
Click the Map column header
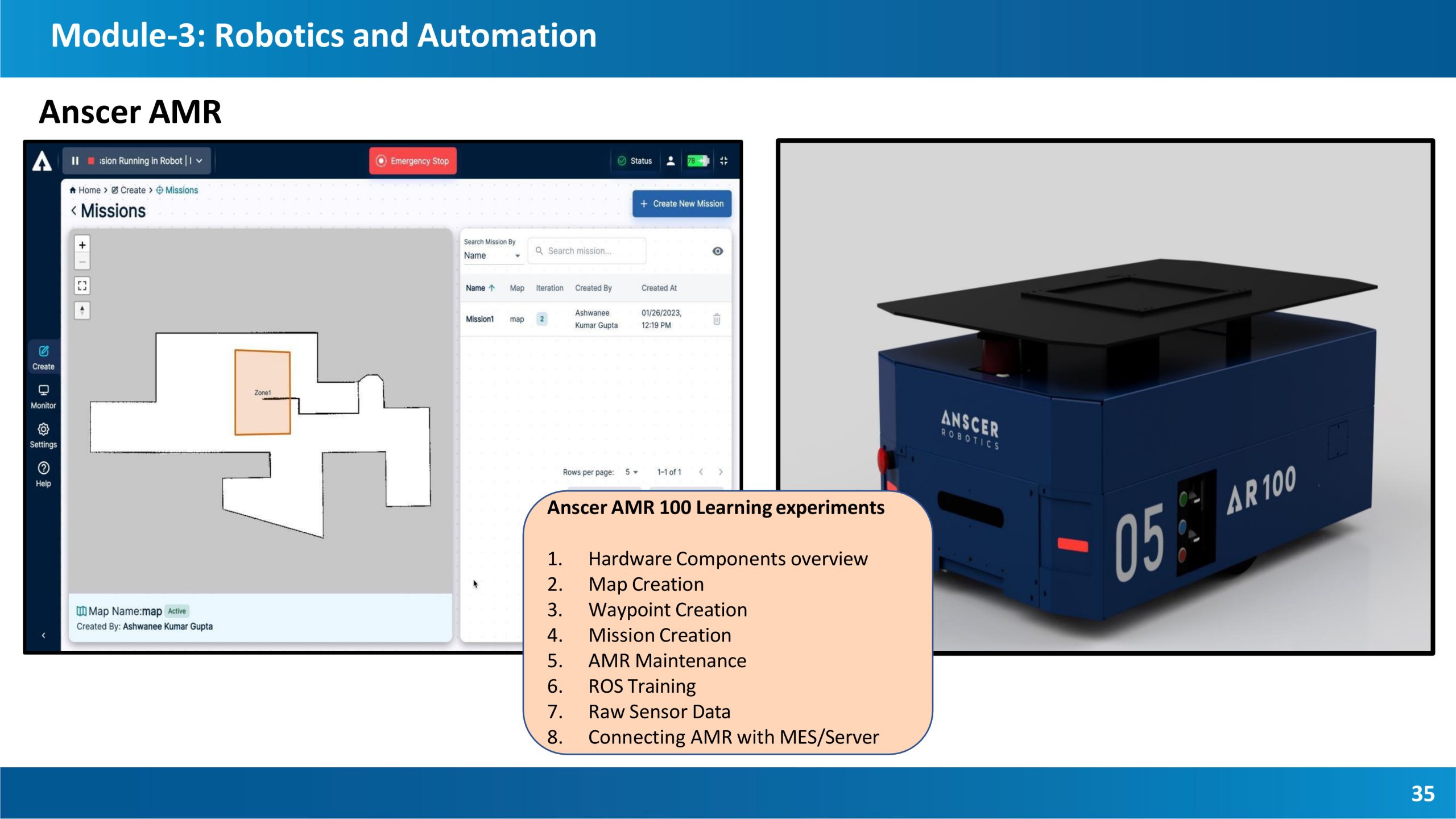coord(517,288)
